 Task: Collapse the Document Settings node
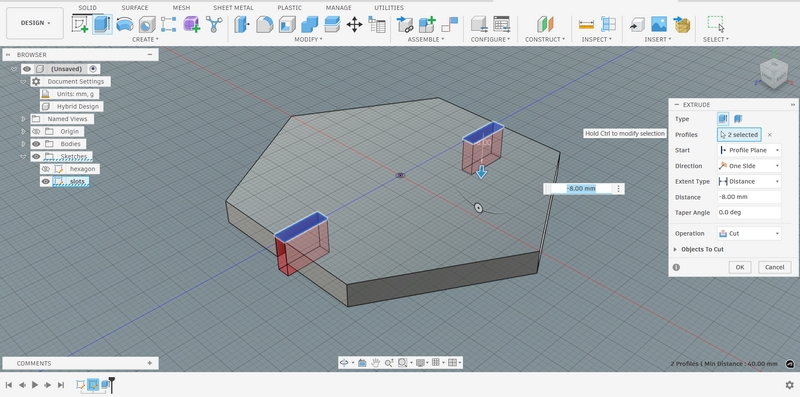(x=23, y=82)
